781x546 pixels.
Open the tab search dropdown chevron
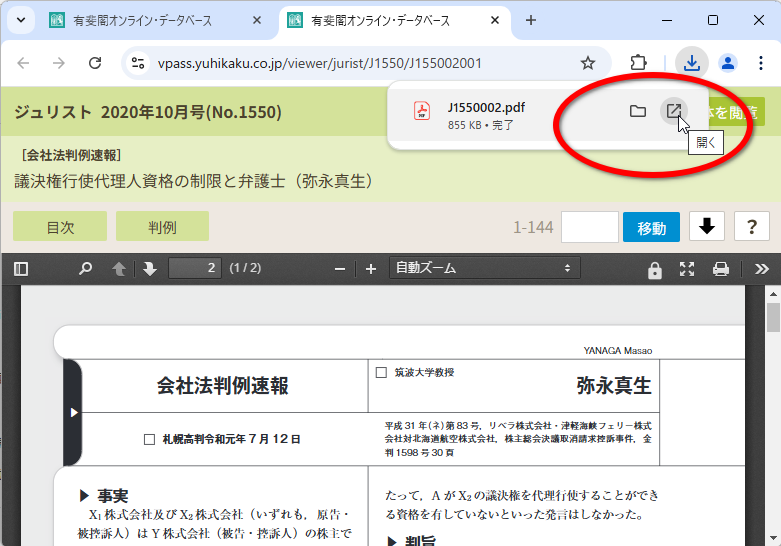pos(21,20)
